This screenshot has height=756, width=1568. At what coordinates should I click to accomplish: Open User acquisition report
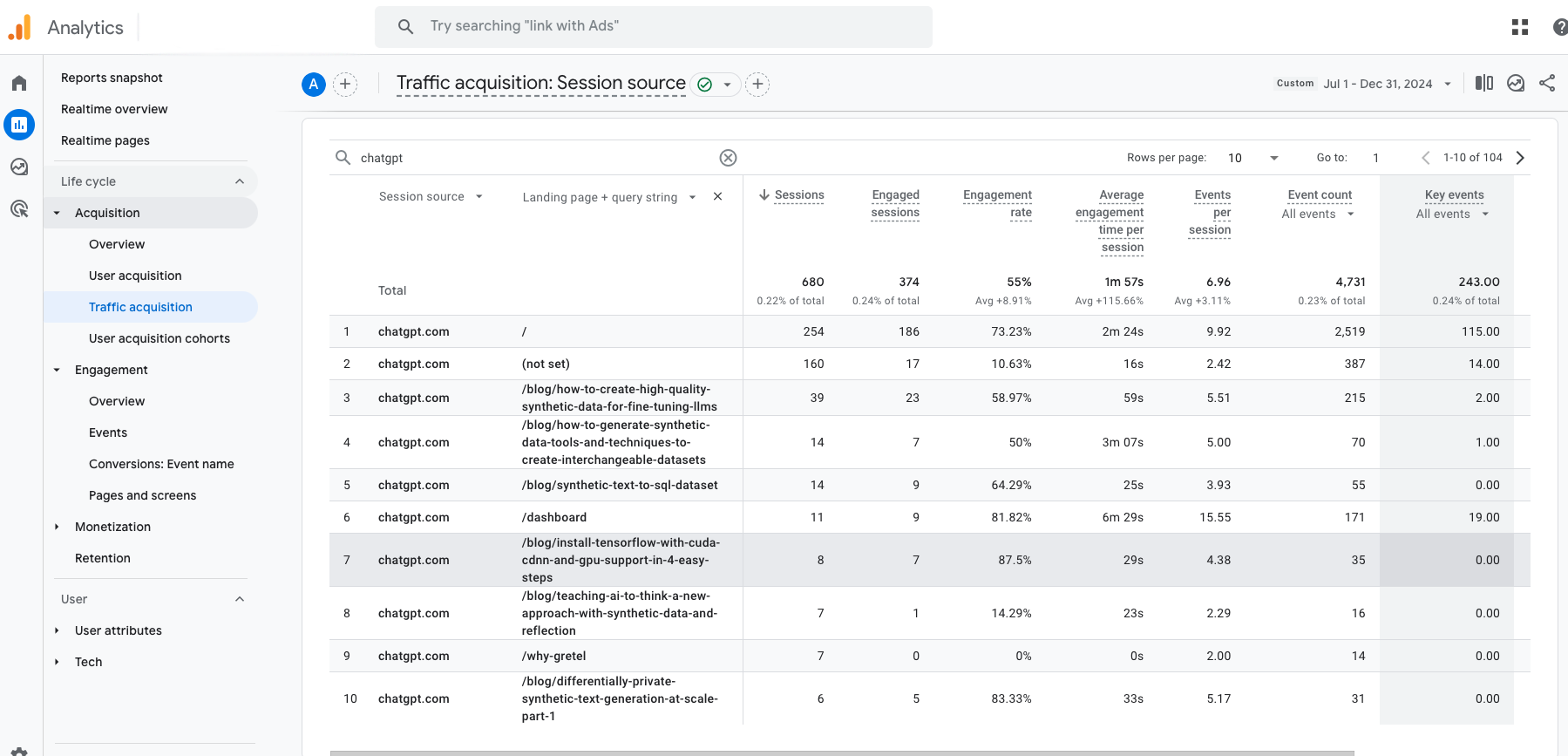click(x=135, y=276)
